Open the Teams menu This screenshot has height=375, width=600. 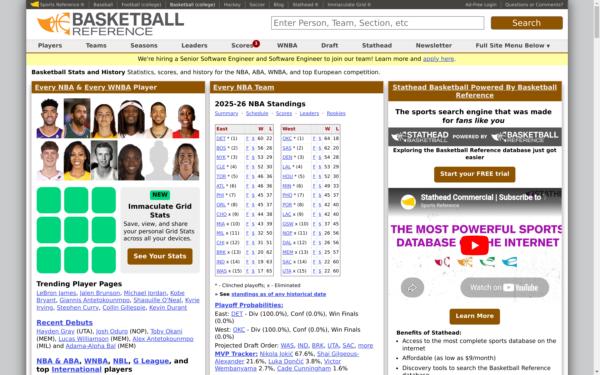pyautogui.click(x=96, y=46)
